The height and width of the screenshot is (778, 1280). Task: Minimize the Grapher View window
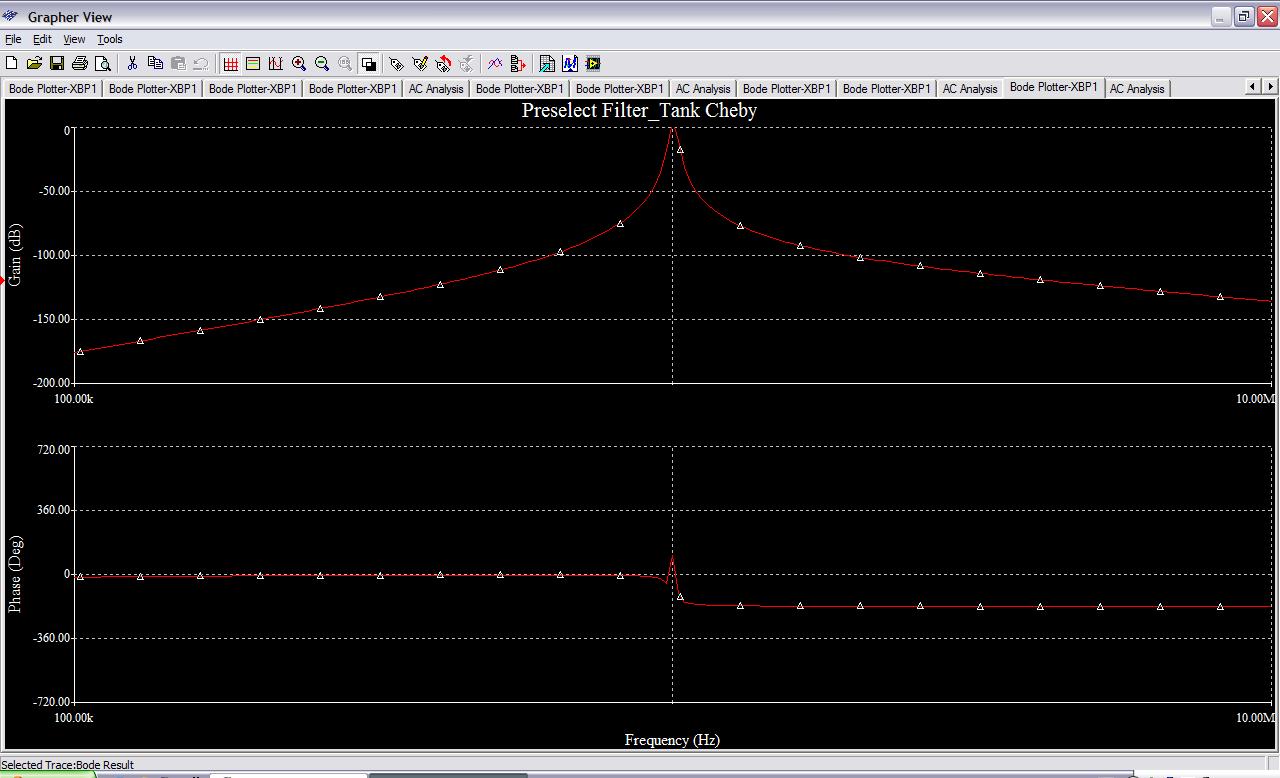tap(1223, 16)
